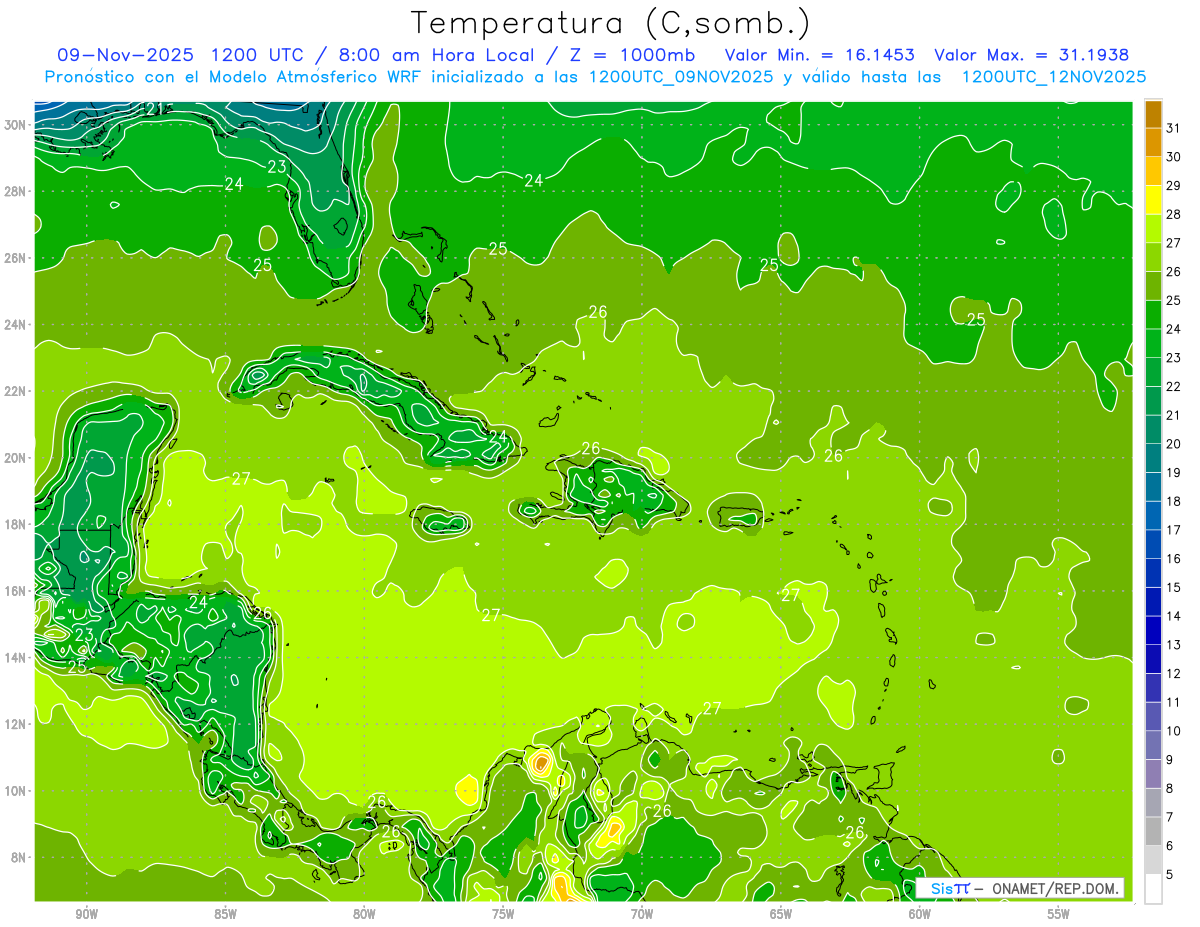Click the 26N latitude axis label
1200x927 pixels.
click(15, 258)
